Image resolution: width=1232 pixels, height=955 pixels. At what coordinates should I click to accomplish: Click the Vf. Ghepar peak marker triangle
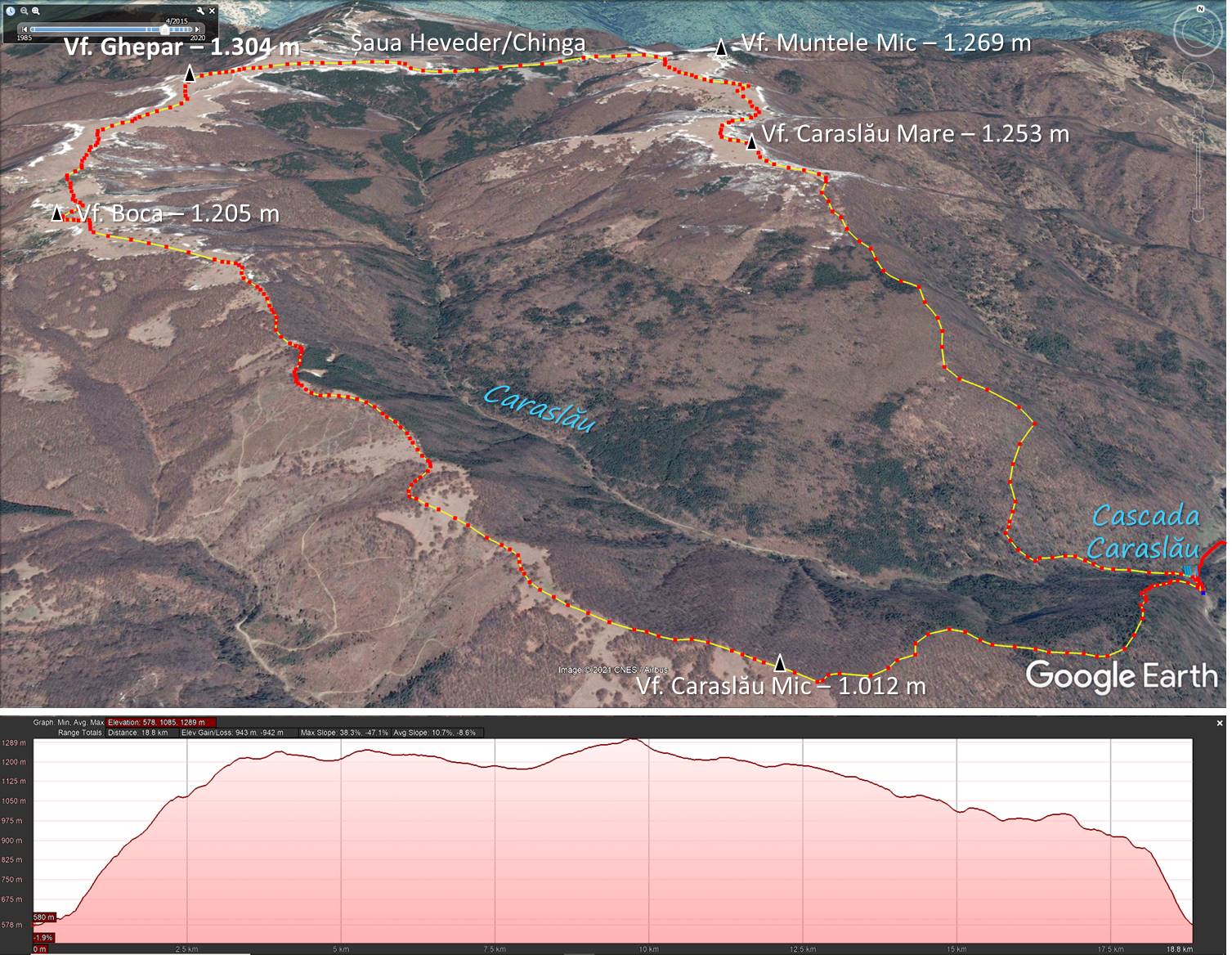point(189,75)
